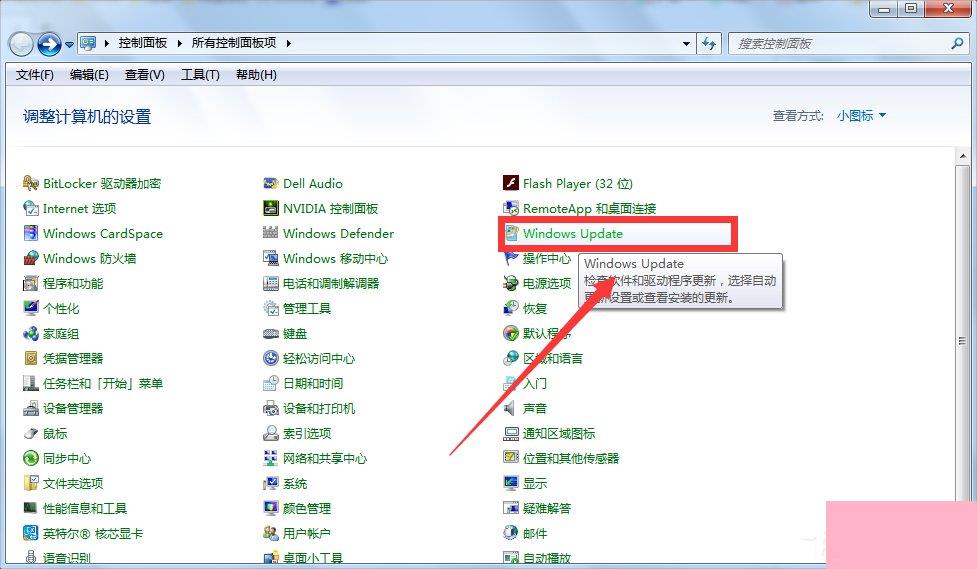This screenshot has width=977, height=569.
Task: Click the 控制面板 breadcrumb segment
Action: pyautogui.click(x=143, y=43)
